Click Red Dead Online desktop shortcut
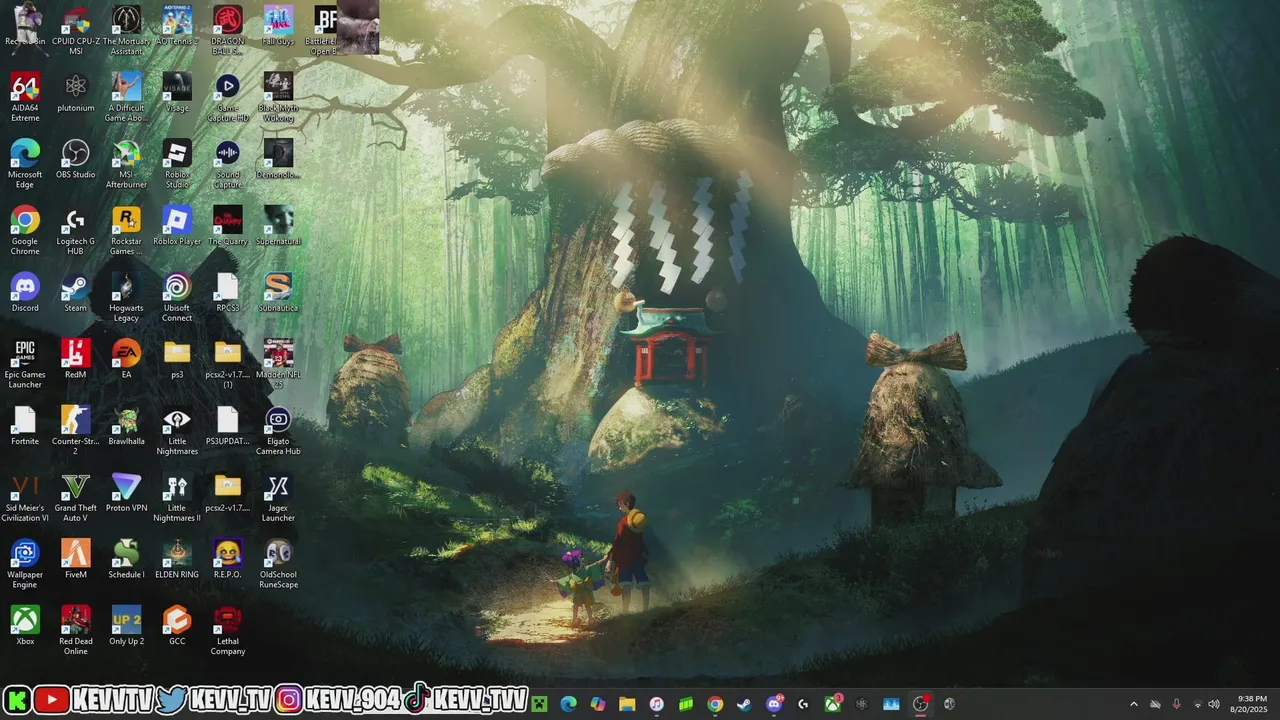The image size is (1280, 720). pos(76,631)
